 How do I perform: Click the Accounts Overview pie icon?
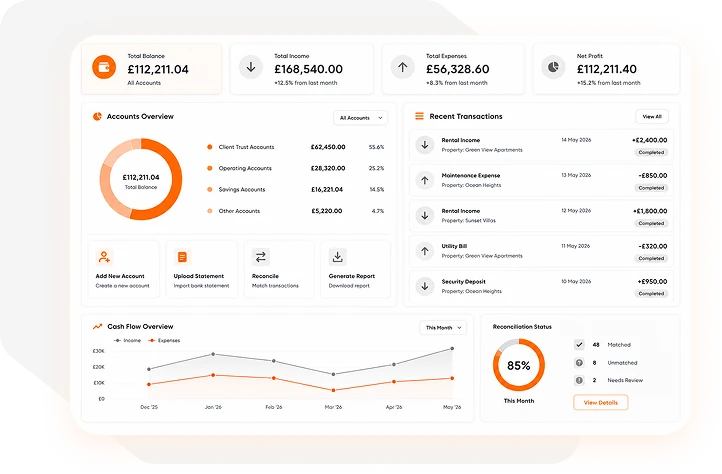(97, 117)
